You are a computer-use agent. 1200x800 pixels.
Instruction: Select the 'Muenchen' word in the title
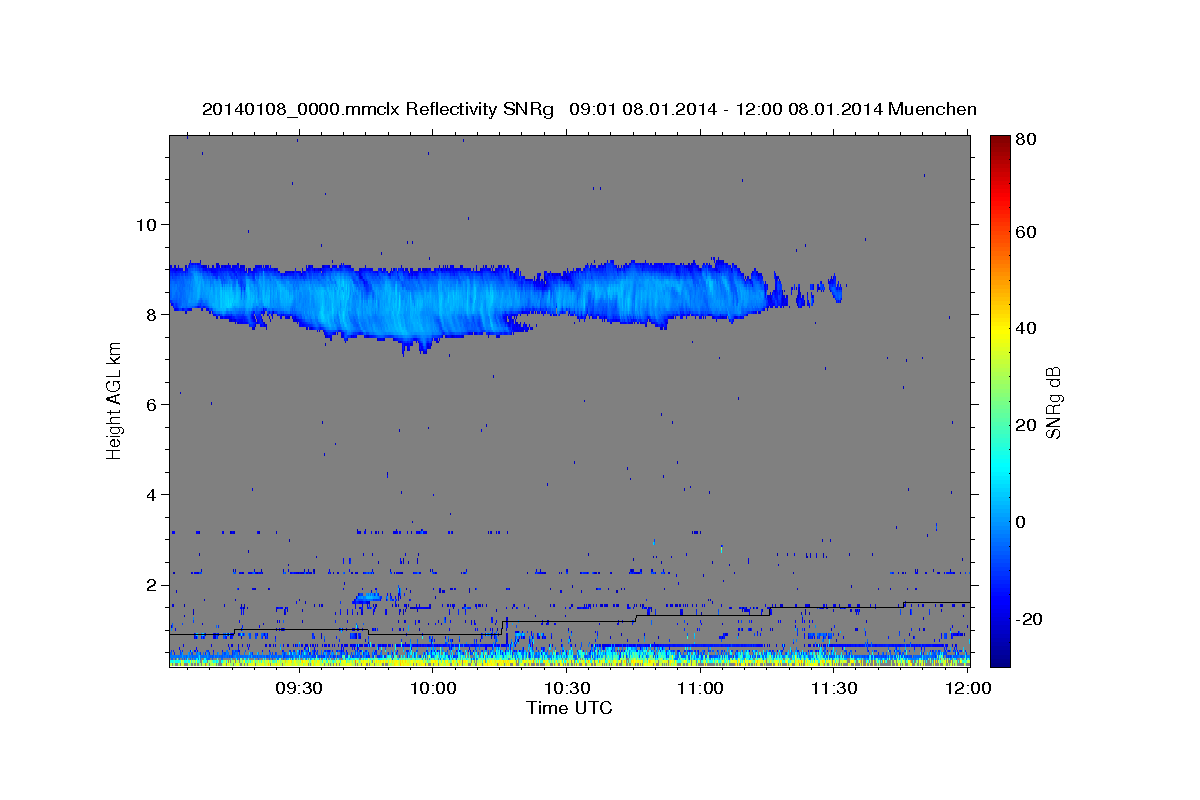(932, 109)
